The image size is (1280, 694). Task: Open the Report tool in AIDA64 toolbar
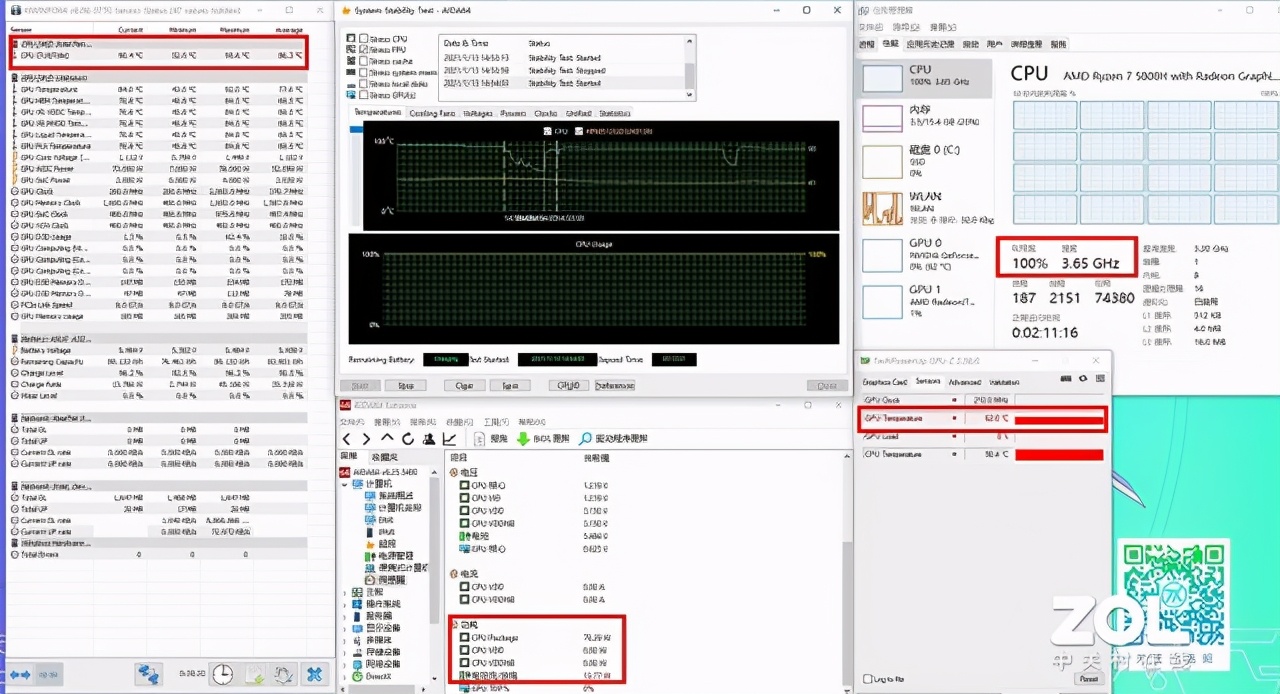492,439
